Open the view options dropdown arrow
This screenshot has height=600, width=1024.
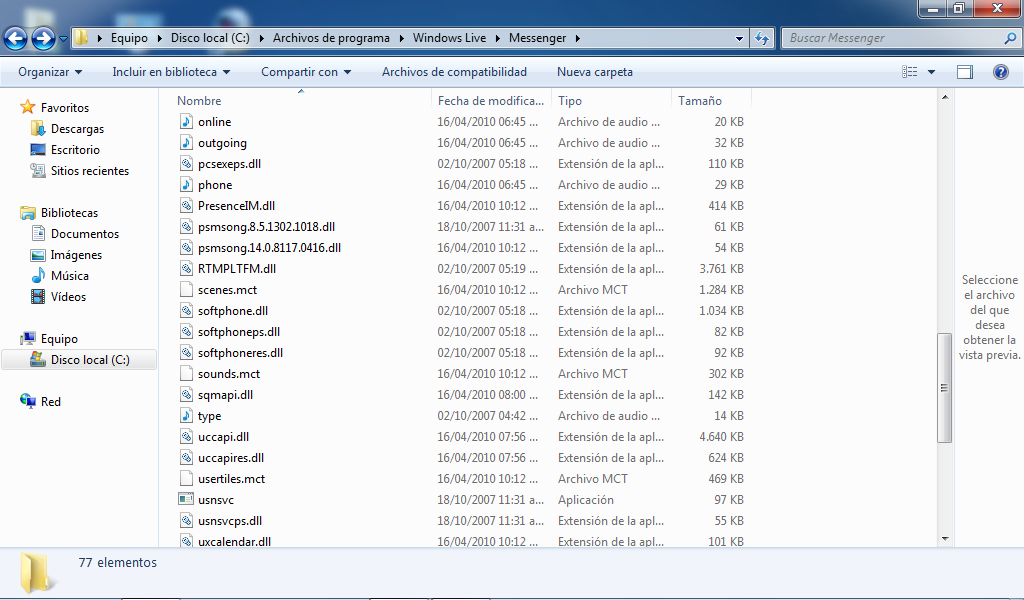932,72
